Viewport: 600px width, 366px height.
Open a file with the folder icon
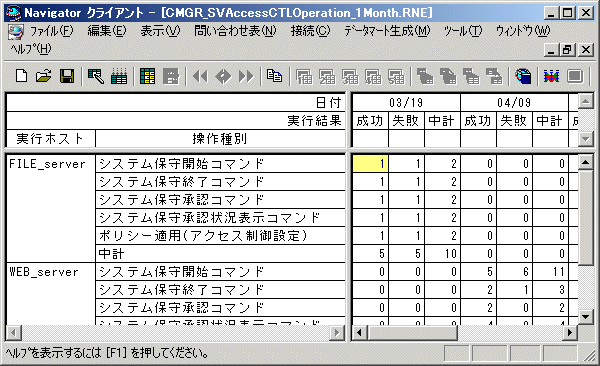click(x=44, y=76)
